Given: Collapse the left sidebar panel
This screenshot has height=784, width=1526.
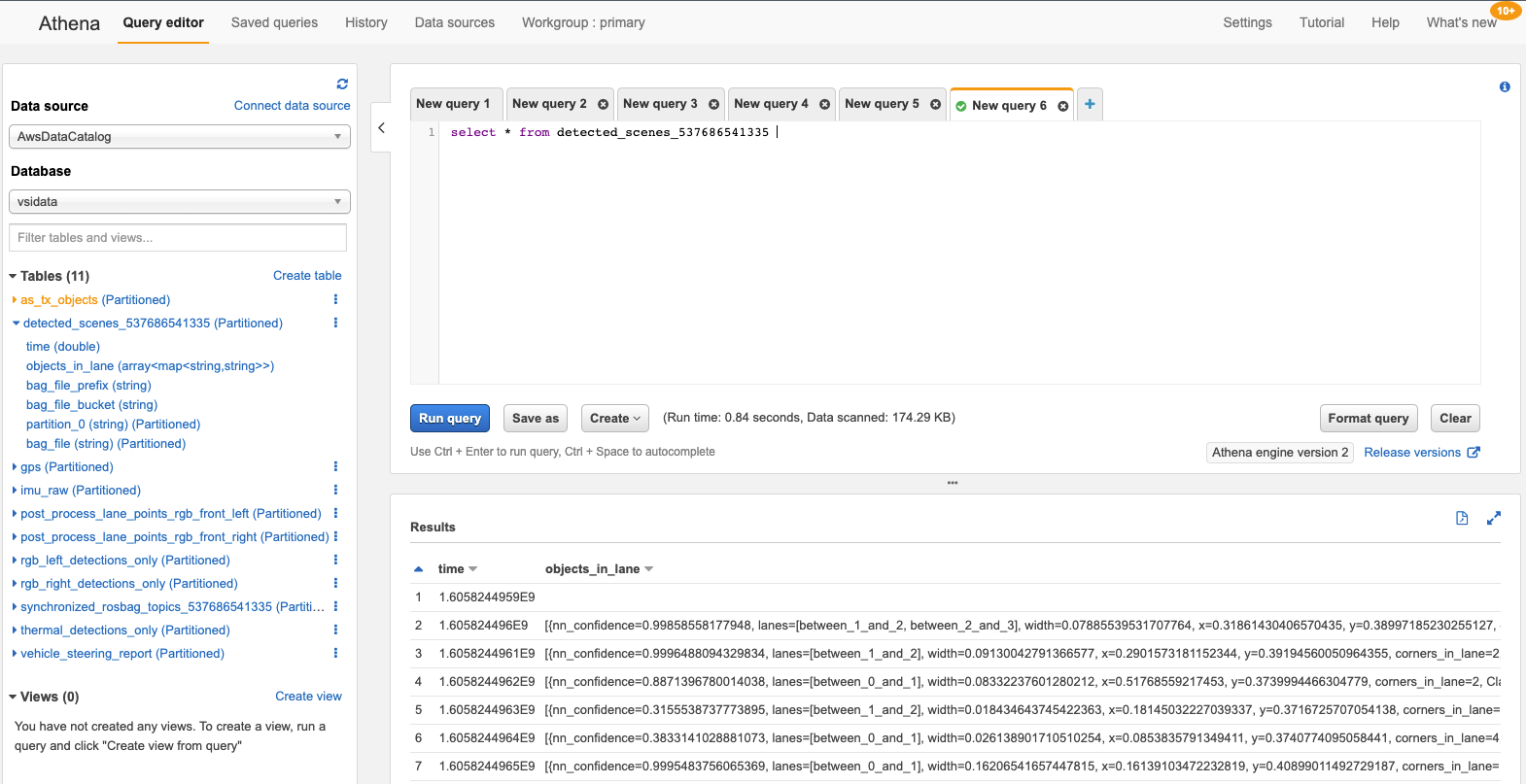Looking at the screenshot, I should (381, 128).
